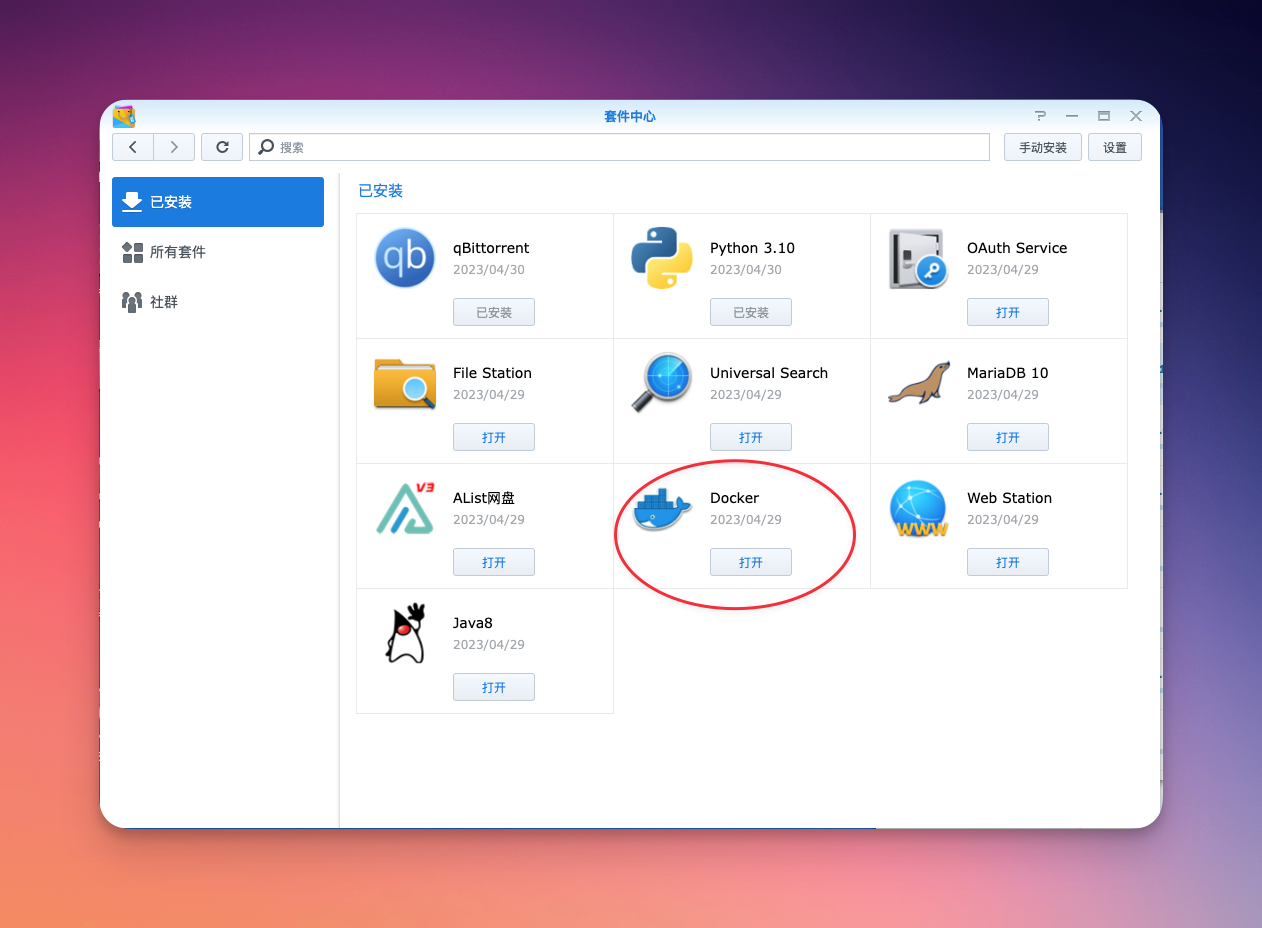The height and width of the screenshot is (928, 1262).
Task: Select the 已安装 sidebar item
Action: coord(218,202)
